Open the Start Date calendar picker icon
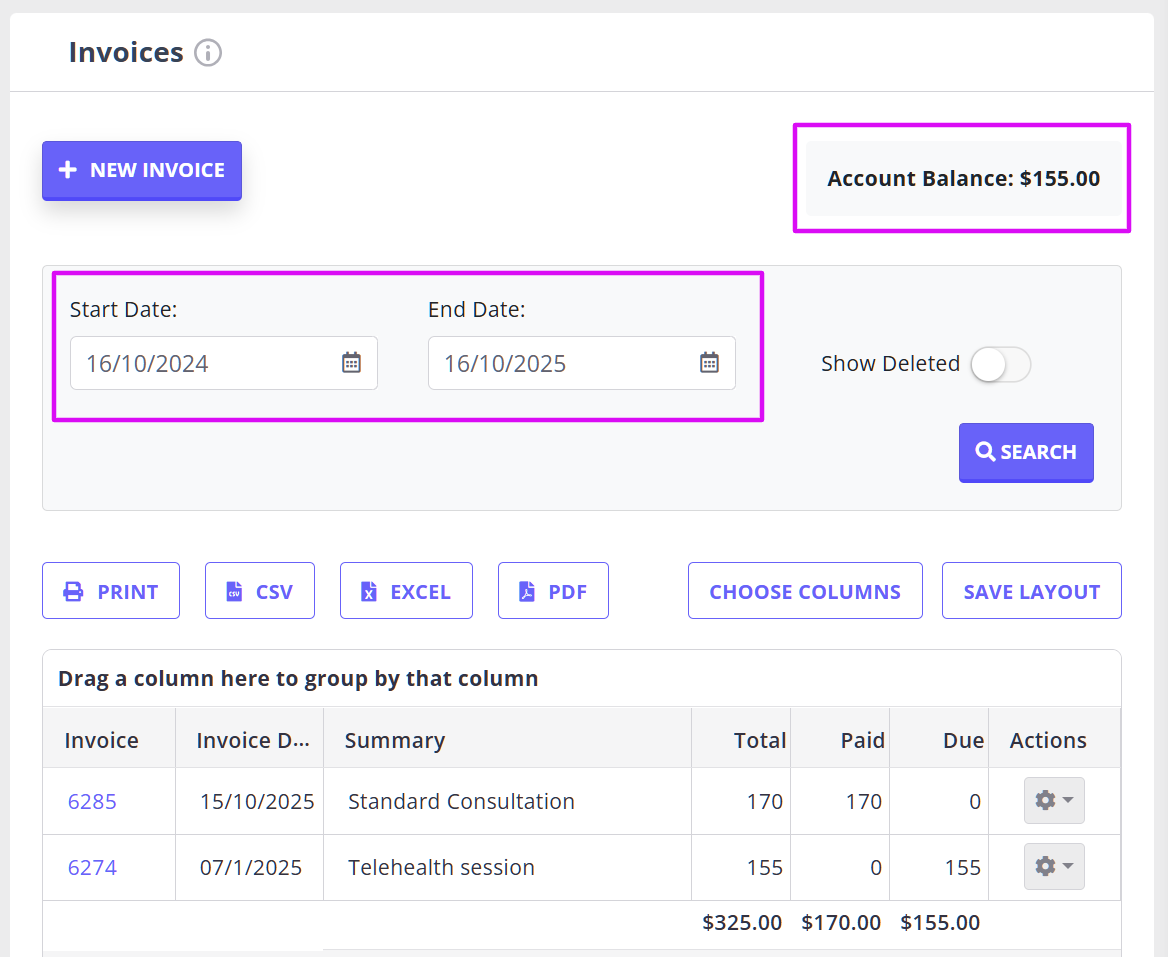1168x957 pixels. [x=351, y=363]
